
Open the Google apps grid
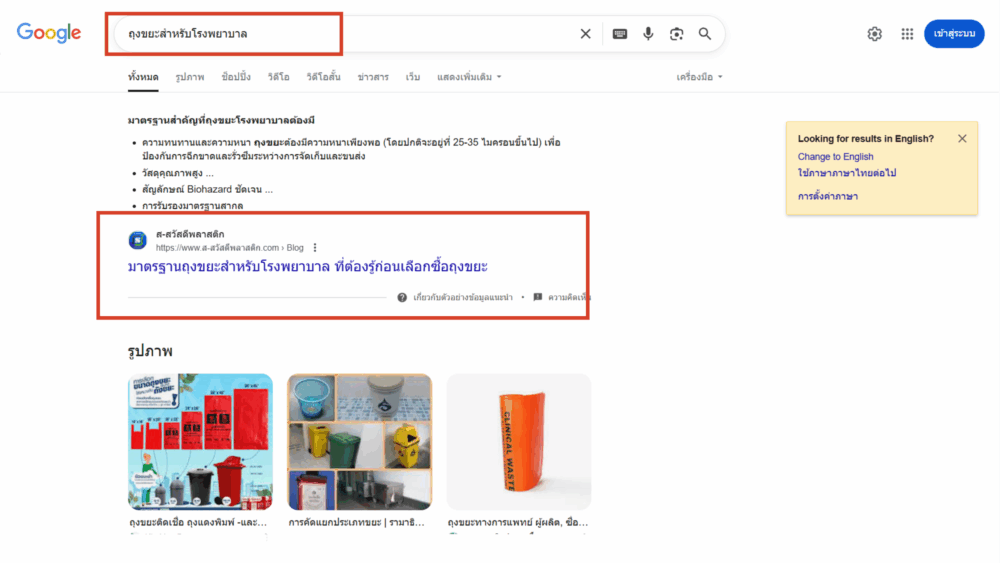pos(907,34)
